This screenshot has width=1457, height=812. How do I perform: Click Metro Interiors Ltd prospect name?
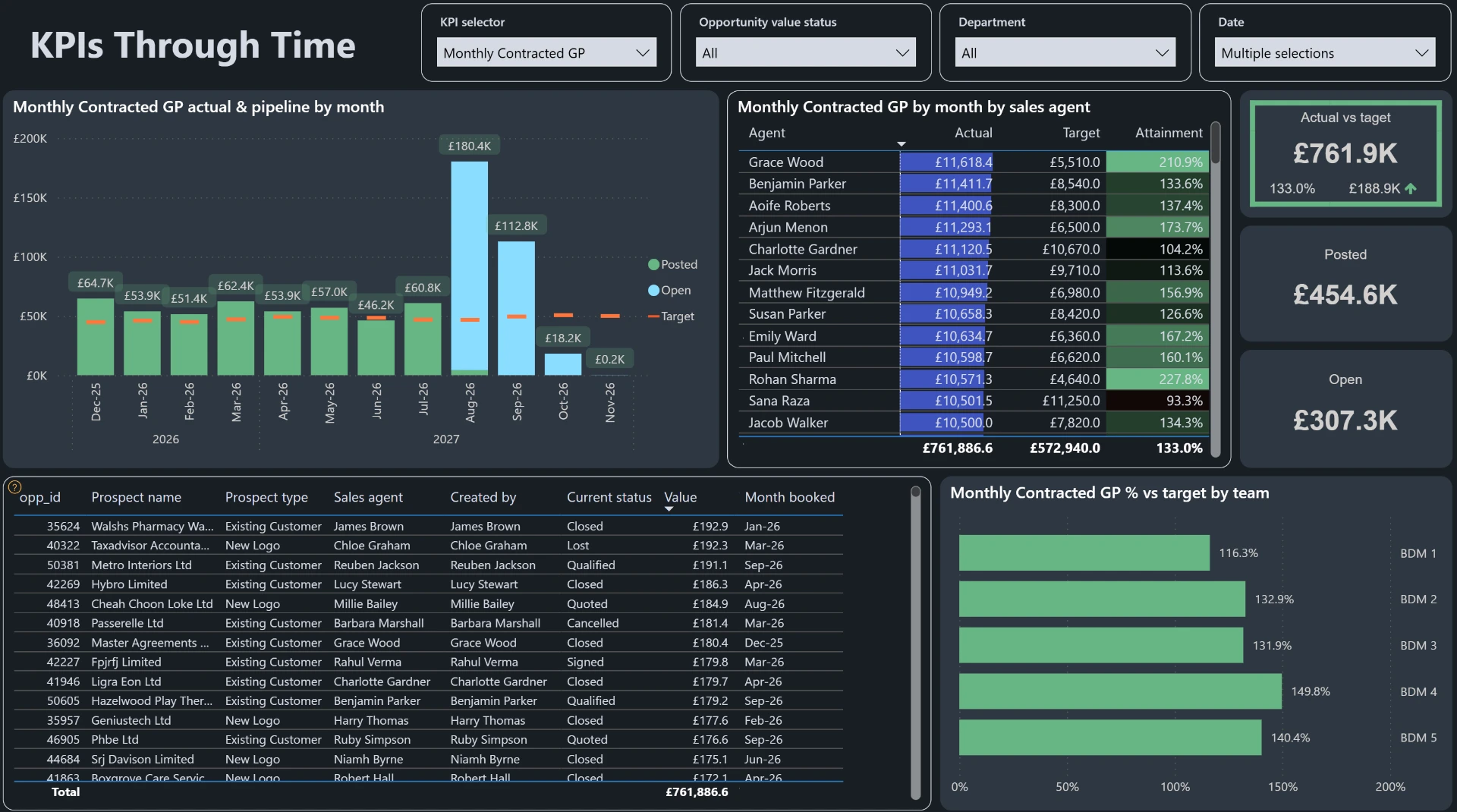(141, 565)
